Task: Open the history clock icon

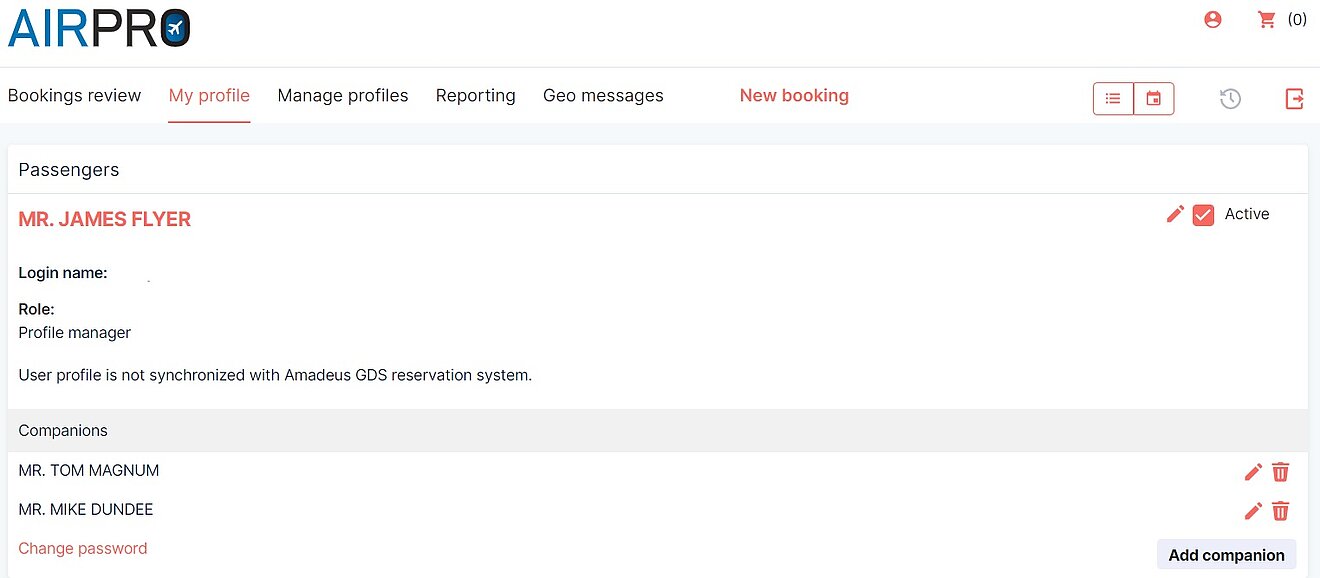Action: pos(1230,98)
